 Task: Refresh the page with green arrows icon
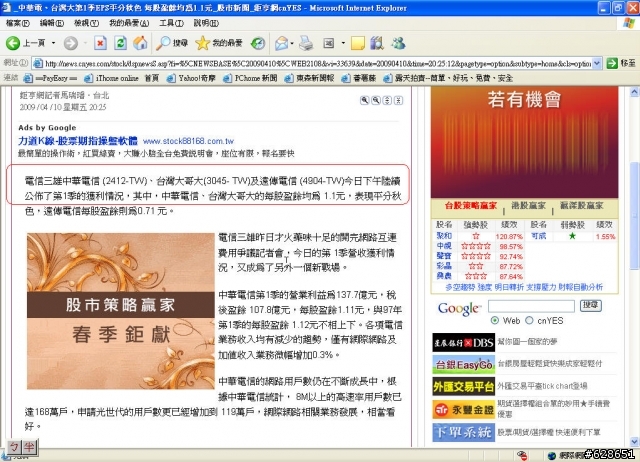click(x=120, y=43)
